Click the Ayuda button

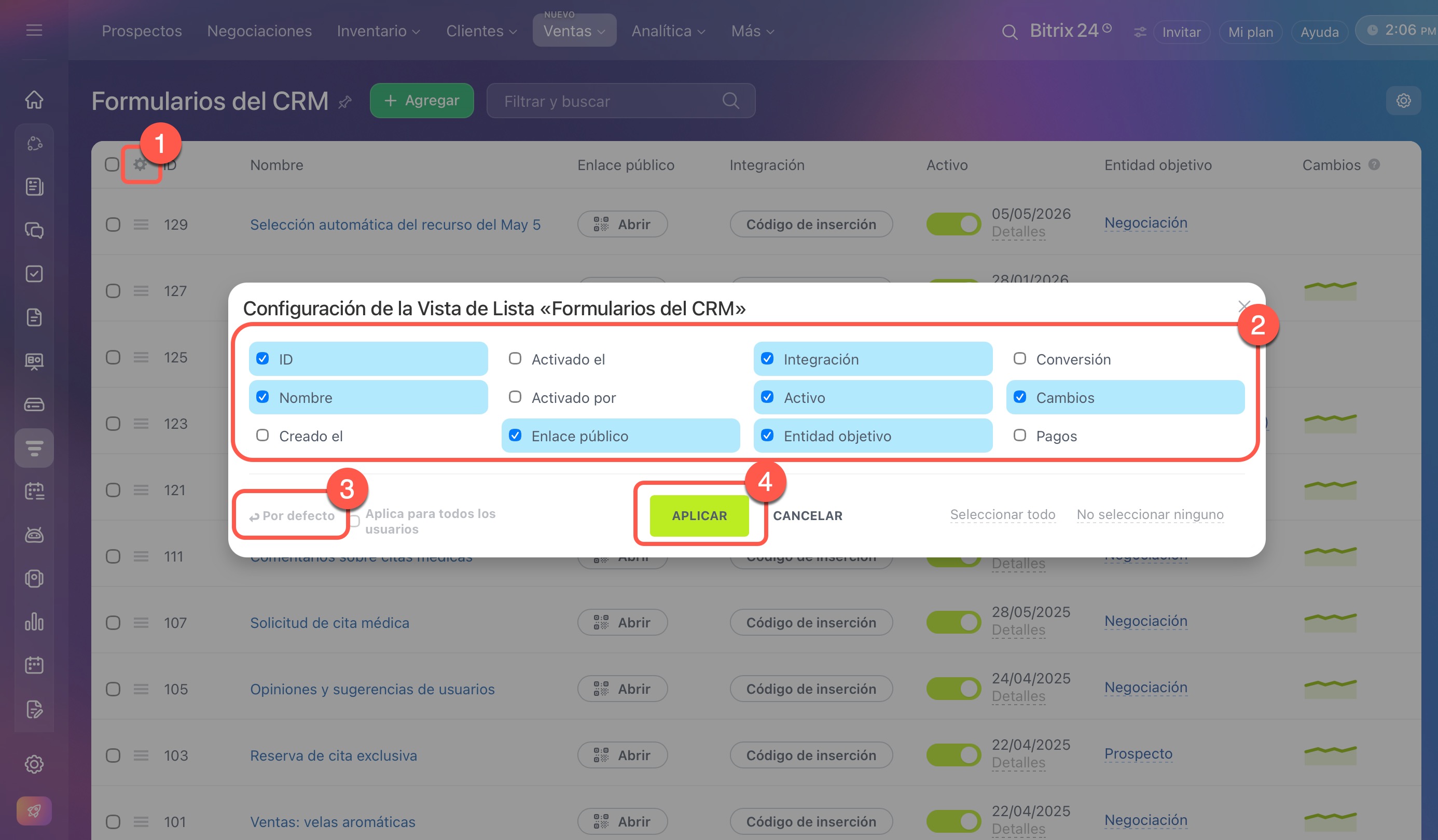(x=1319, y=33)
